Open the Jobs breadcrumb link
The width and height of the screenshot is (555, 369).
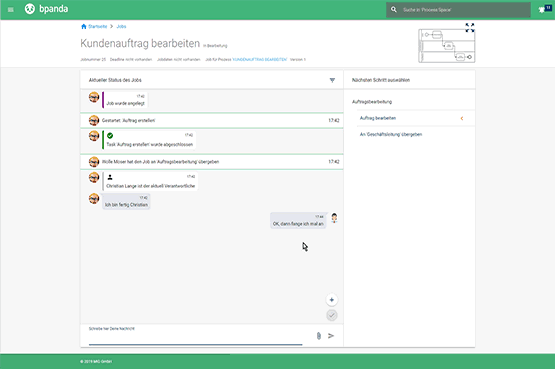point(121,27)
